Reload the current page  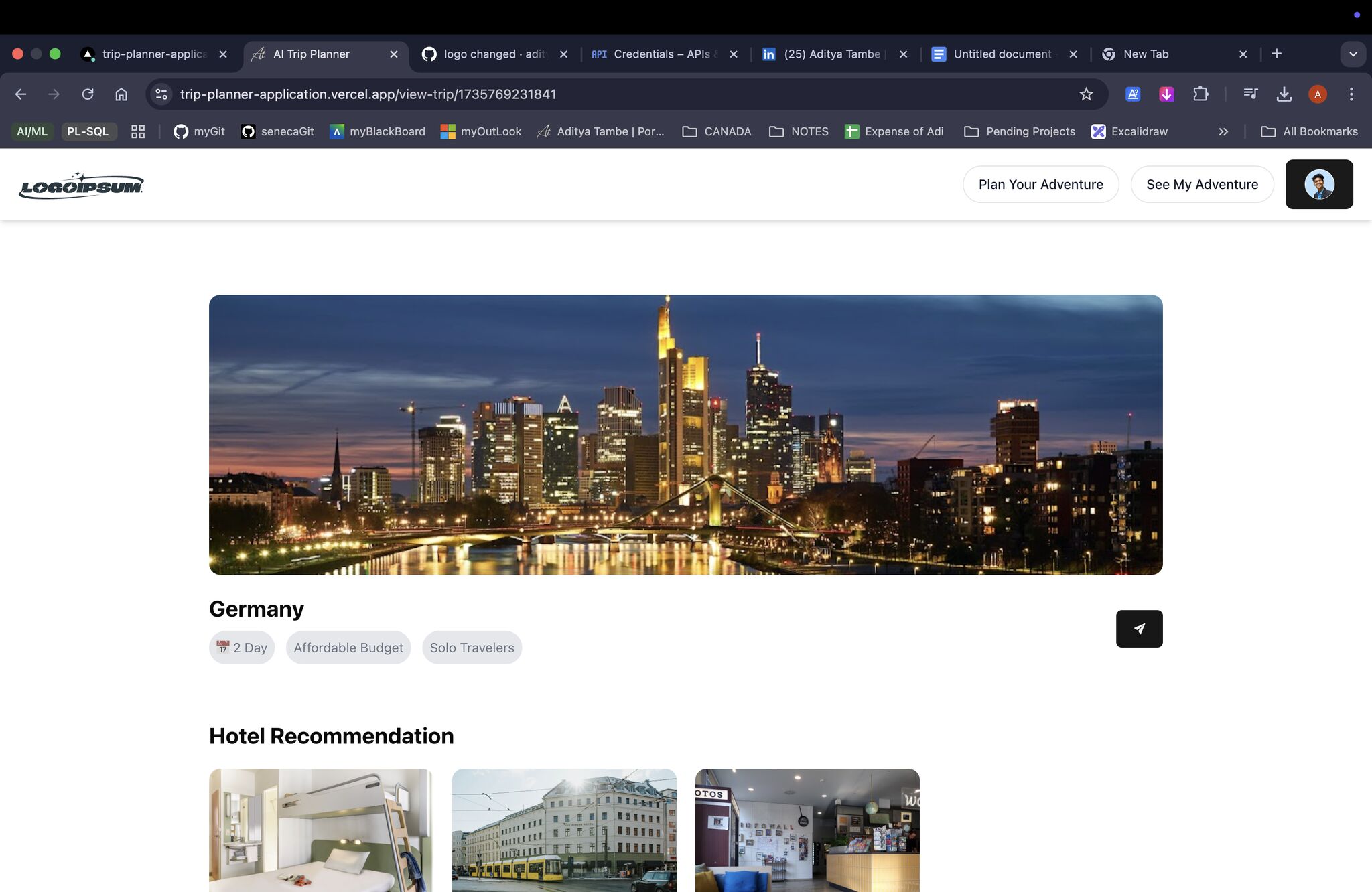[x=88, y=94]
